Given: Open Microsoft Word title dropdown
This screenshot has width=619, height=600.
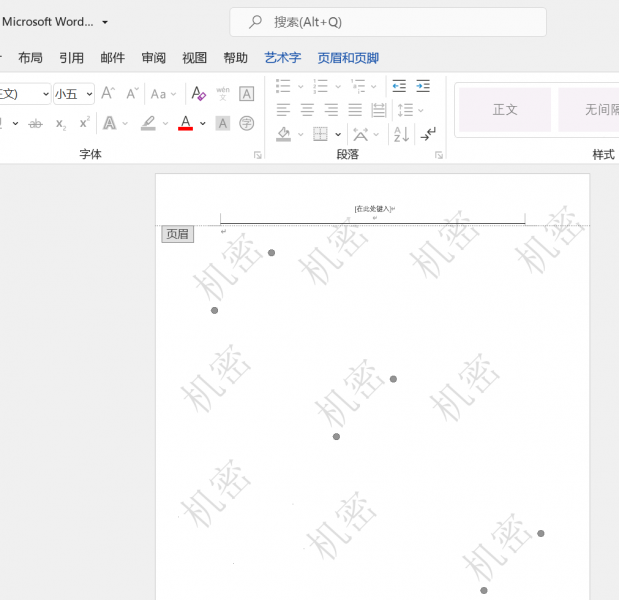Looking at the screenshot, I should pos(105,22).
